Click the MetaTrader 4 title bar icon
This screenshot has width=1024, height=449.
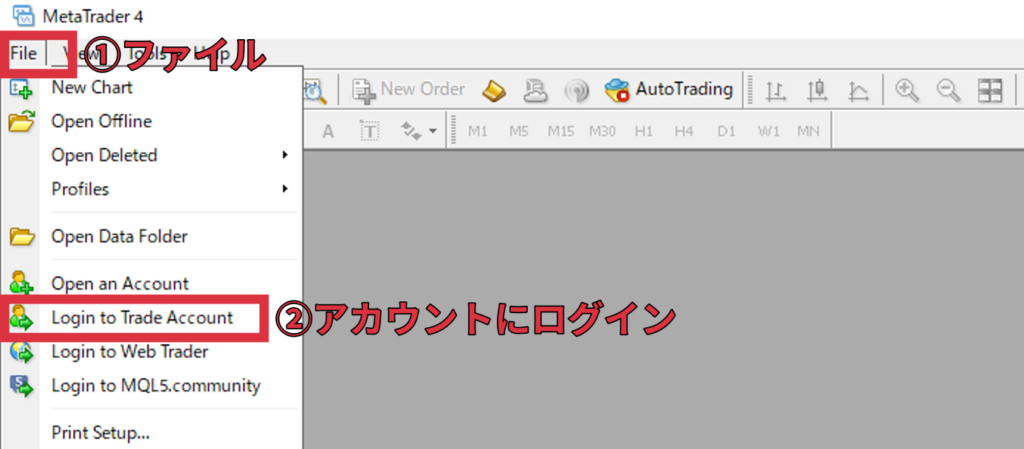click(x=23, y=15)
